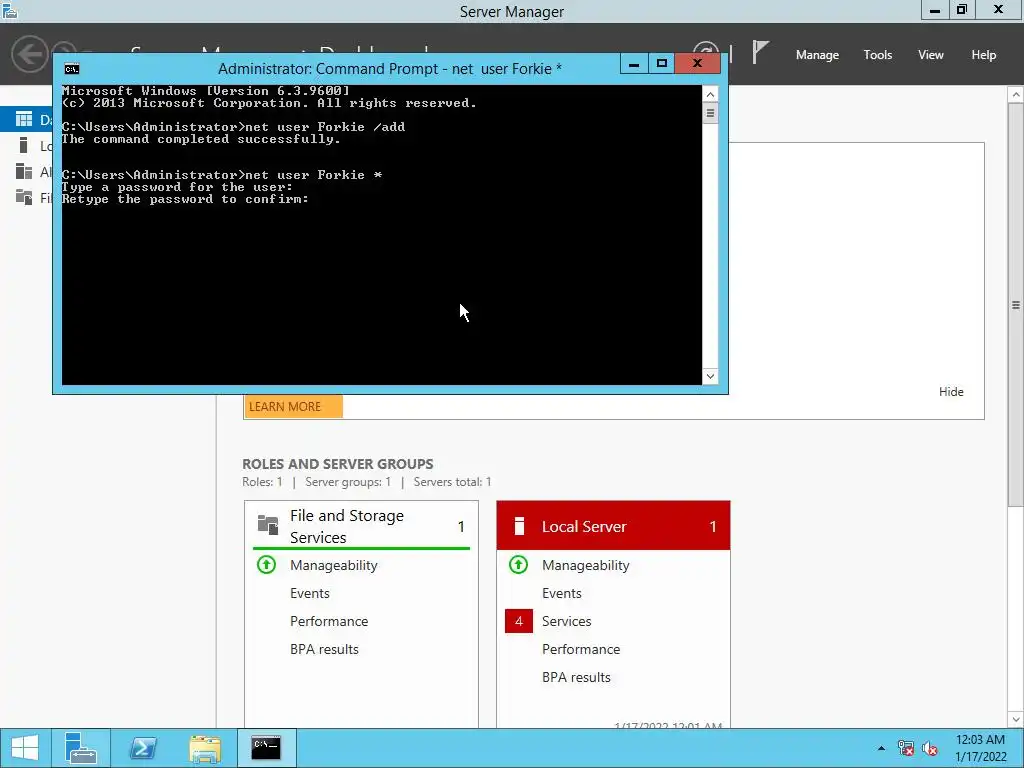The width and height of the screenshot is (1024, 768).
Task: Open Local Server Events
Action: click(x=562, y=593)
